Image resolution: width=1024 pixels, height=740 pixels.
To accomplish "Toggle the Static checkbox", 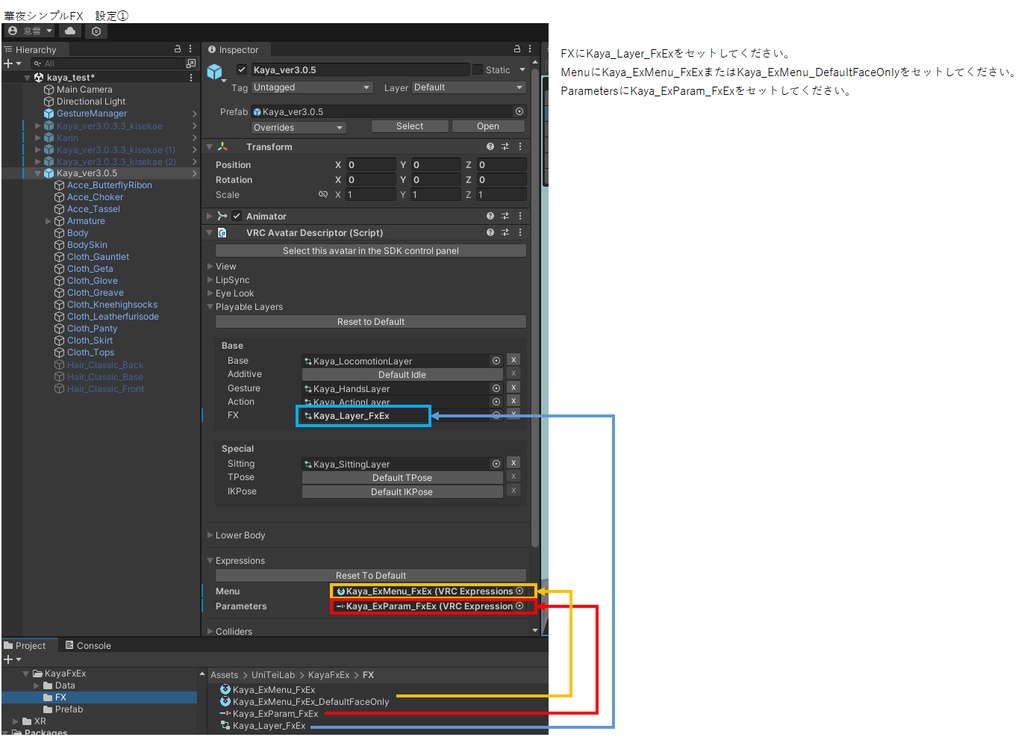I will click(x=477, y=70).
